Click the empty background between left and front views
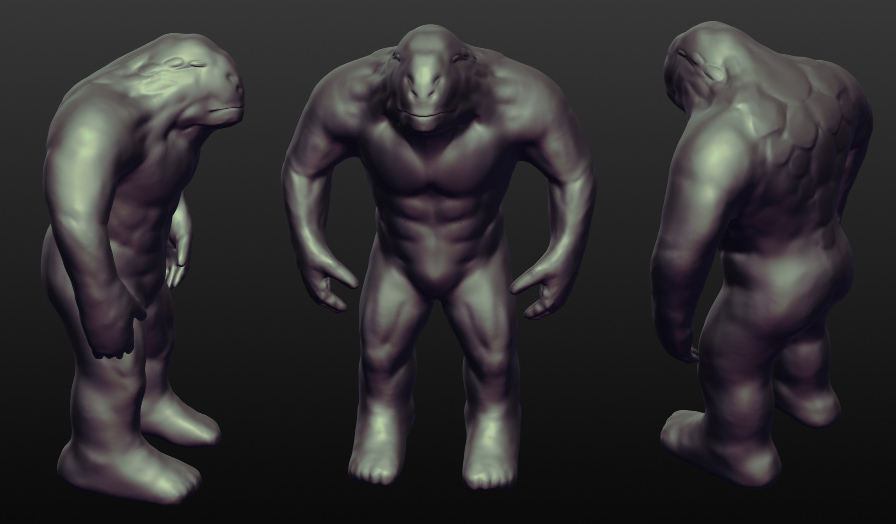 255,300
